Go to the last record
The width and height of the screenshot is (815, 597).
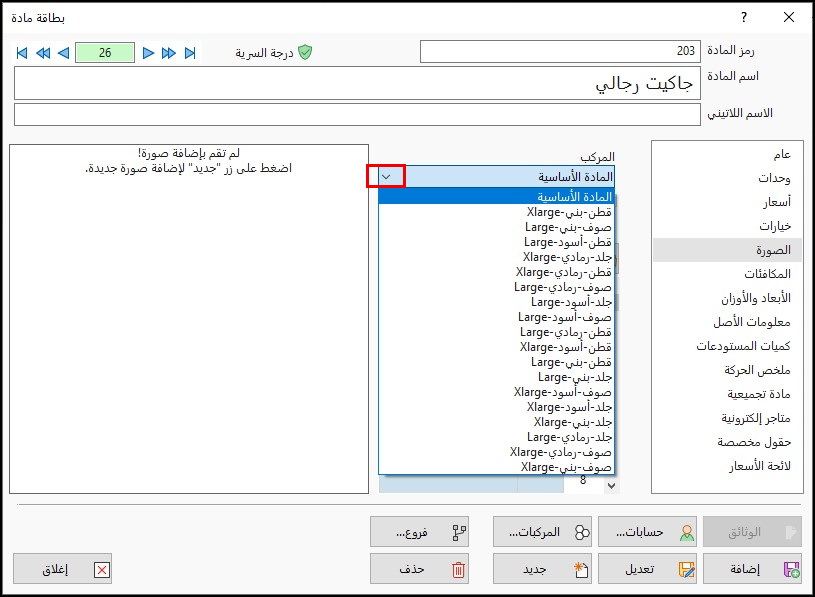click(190, 53)
